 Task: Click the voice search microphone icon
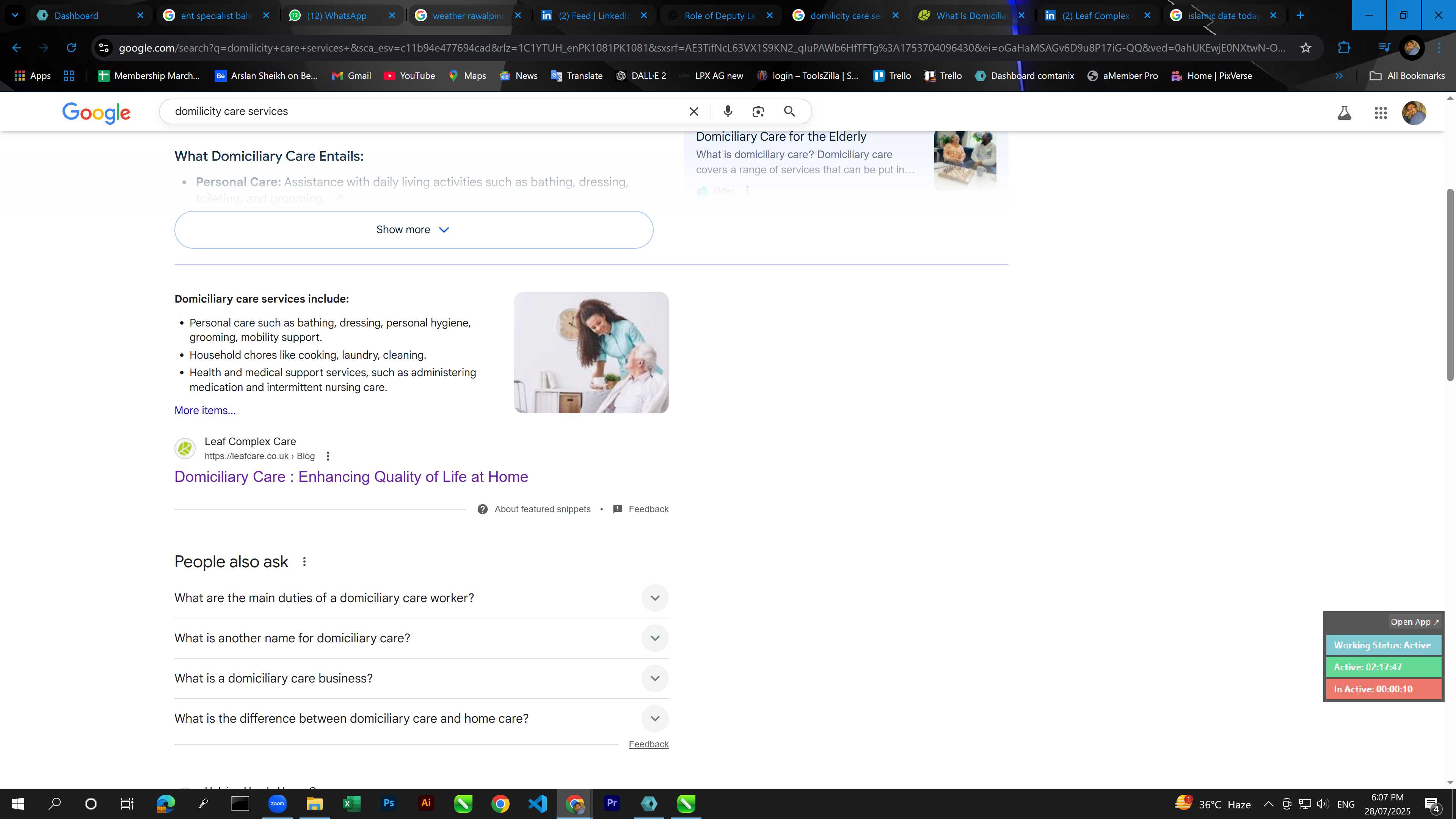tap(728, 111)
